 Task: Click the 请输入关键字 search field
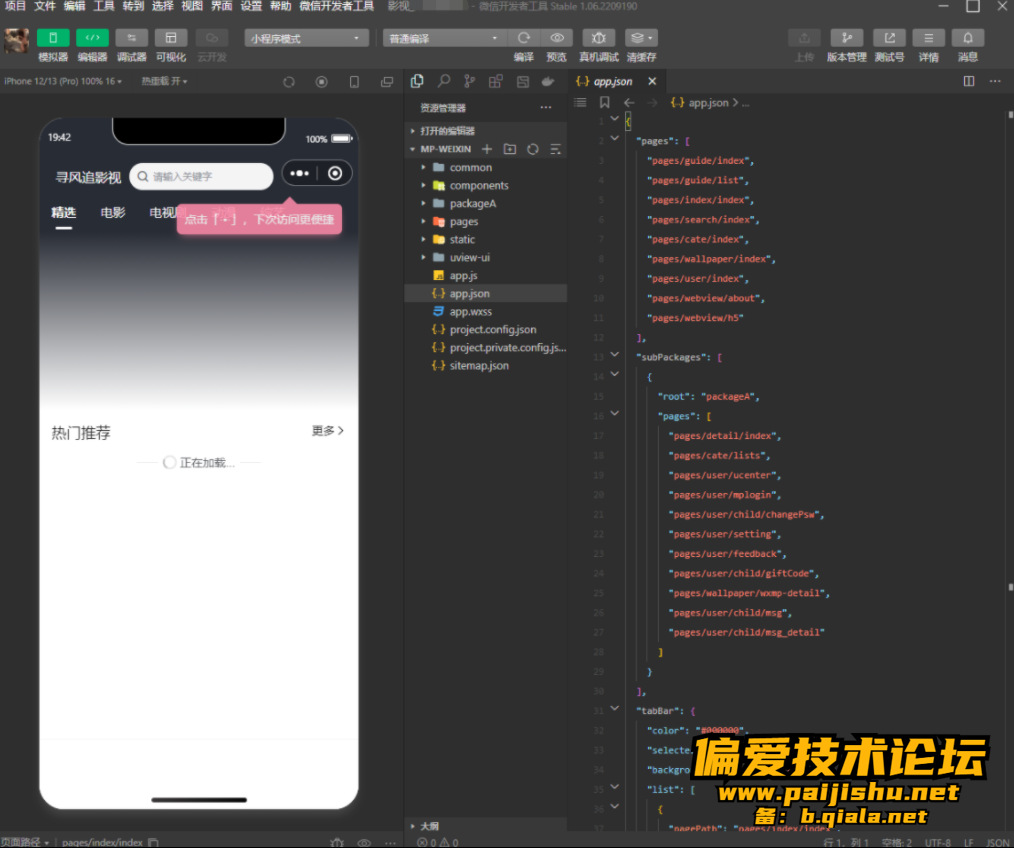click(201, 177)
